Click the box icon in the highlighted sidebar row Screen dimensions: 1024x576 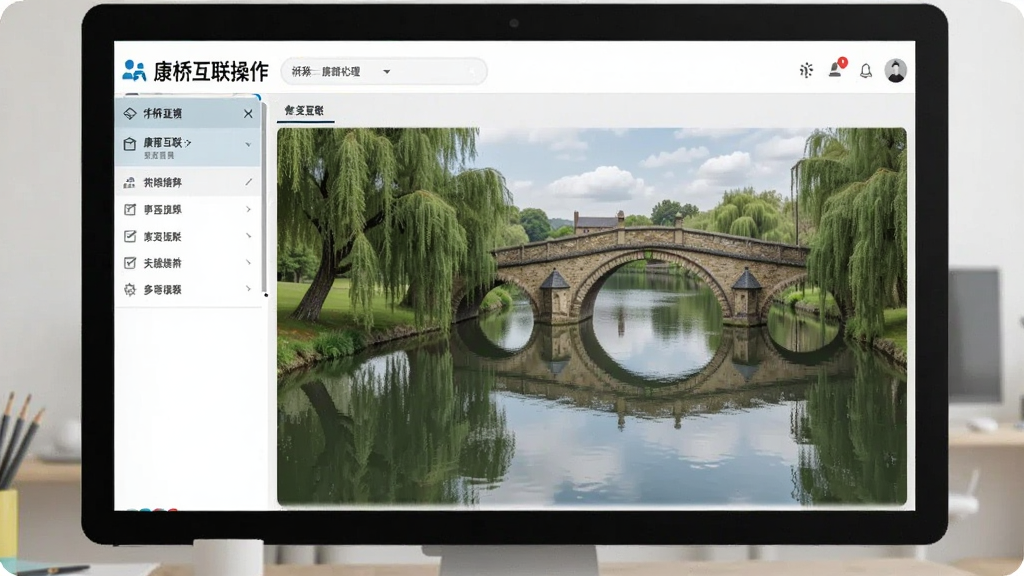130,144
